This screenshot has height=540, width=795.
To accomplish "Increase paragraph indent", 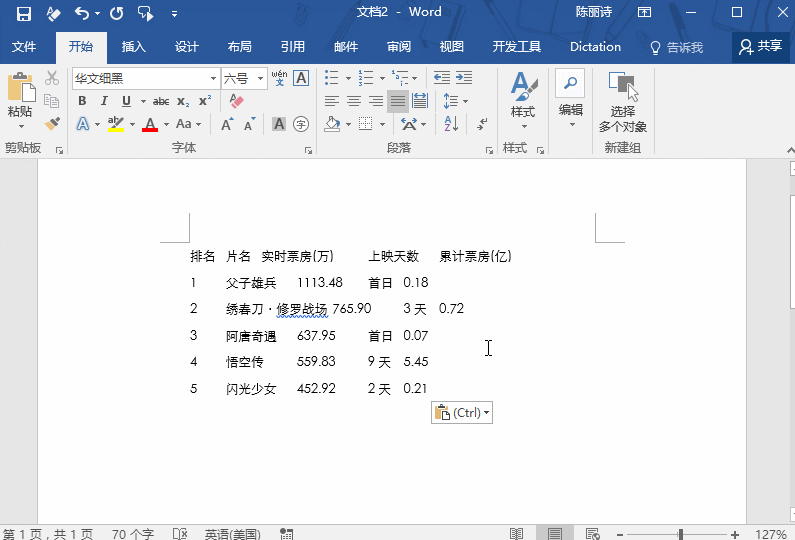I will (464, 78).
